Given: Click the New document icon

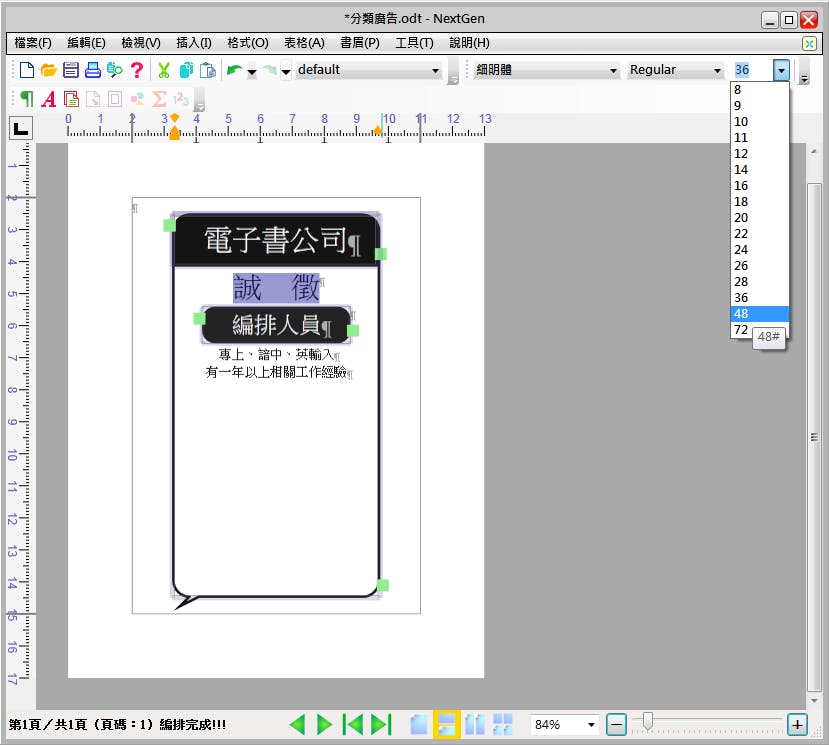Looking at the screenshot, I should click(x=26, y=70).
